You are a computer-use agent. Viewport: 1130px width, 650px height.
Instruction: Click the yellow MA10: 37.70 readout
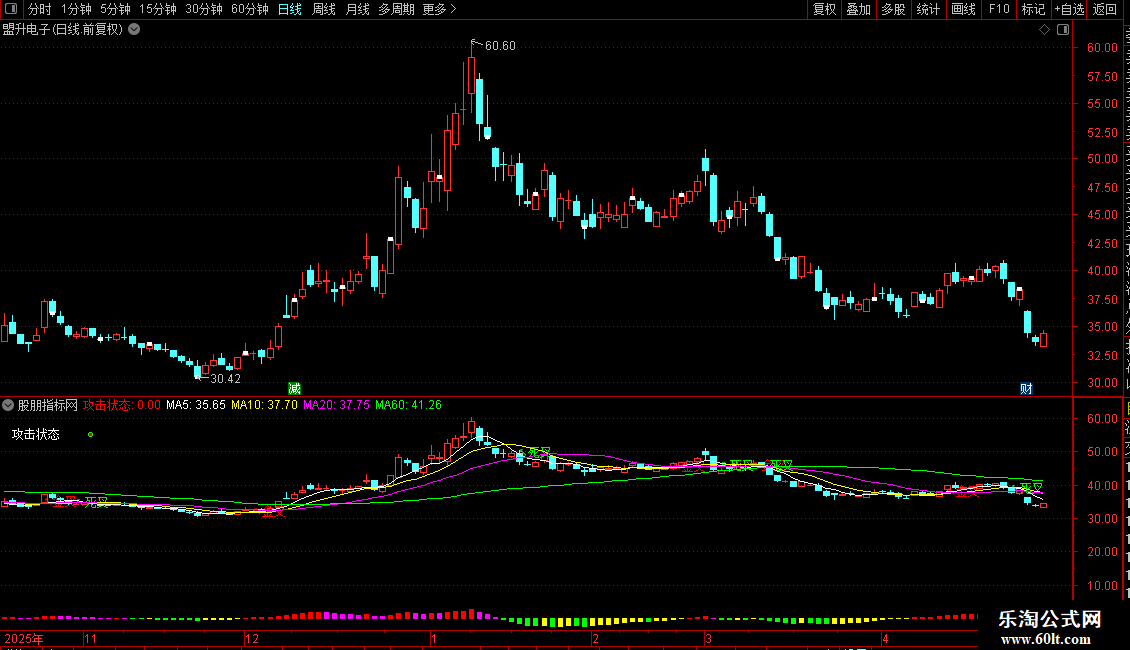(x=264, y=405)
